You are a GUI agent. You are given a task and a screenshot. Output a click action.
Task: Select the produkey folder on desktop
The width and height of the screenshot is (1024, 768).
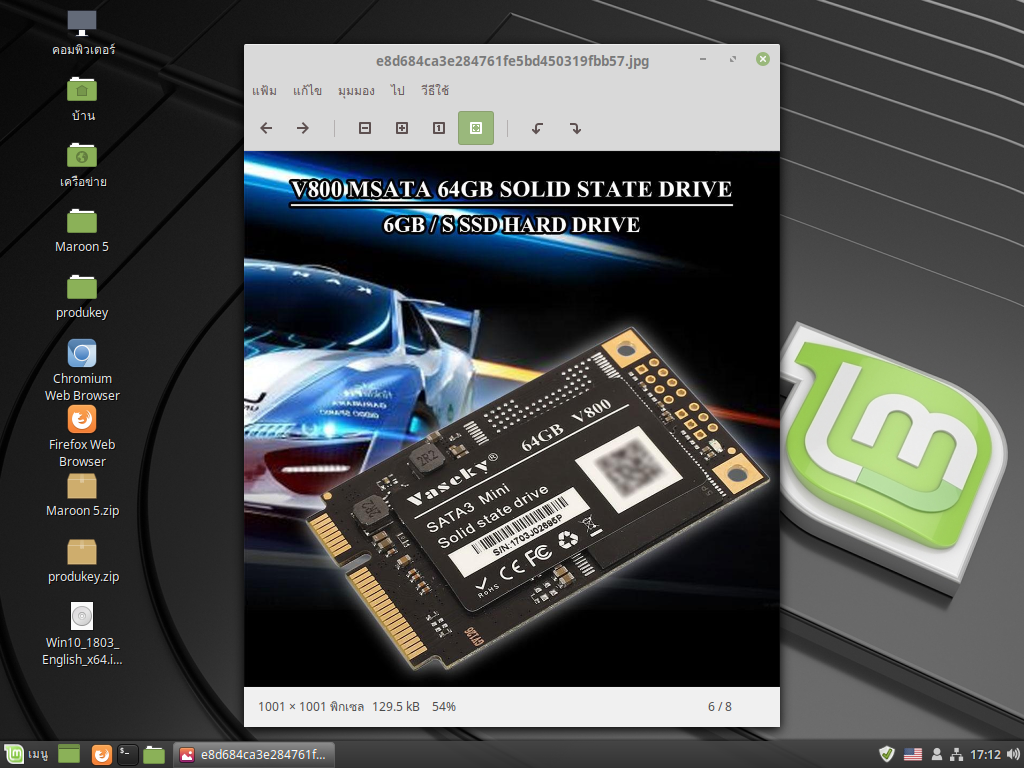(x=82, y=297)
